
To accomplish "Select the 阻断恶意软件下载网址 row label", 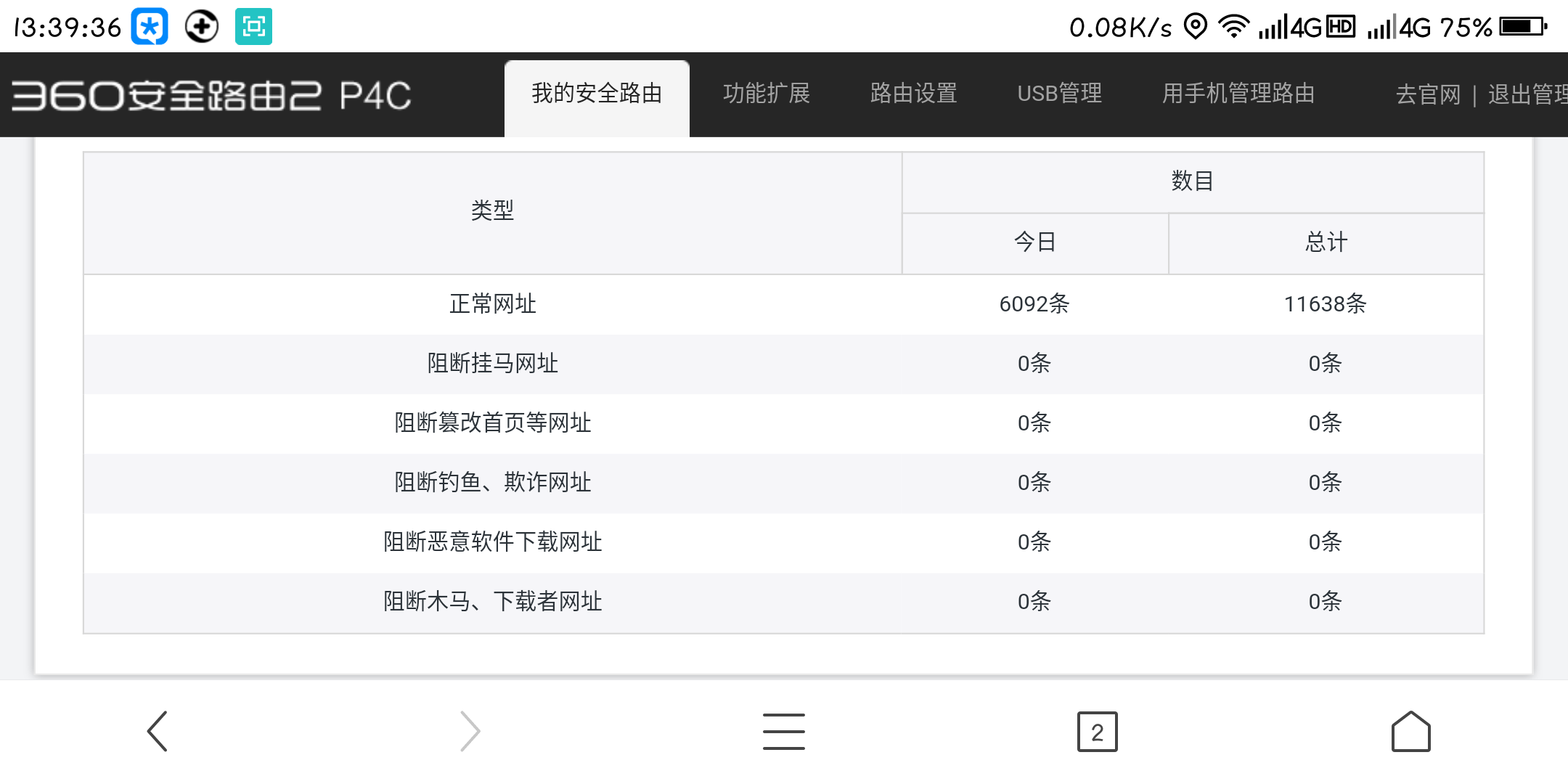I will coord(492,542).
